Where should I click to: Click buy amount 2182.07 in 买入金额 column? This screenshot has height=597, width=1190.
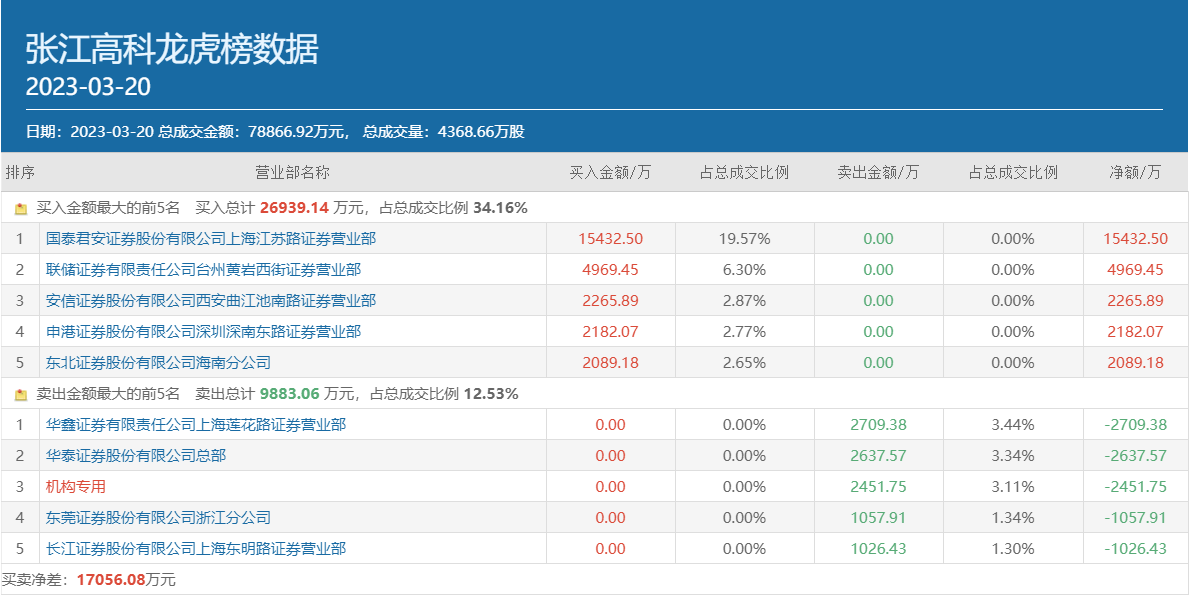tap(610, 332)
